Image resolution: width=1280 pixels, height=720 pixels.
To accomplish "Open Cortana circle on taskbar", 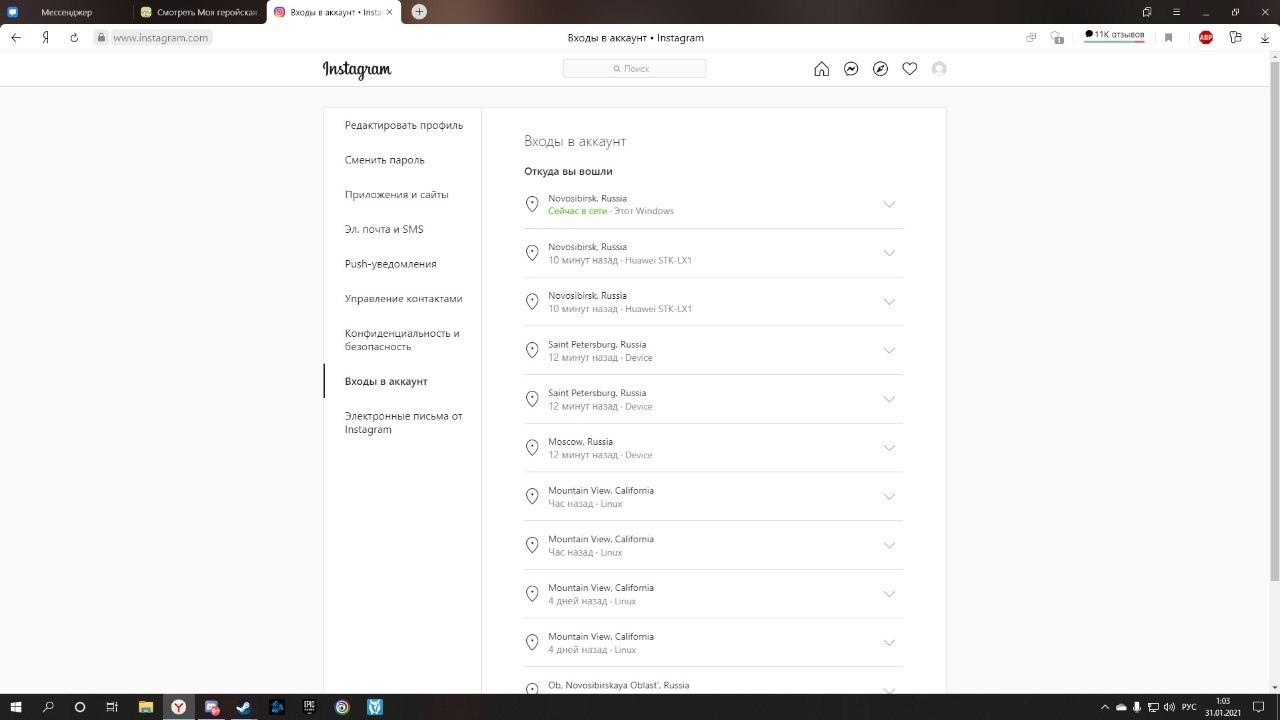I will (x=80, y=707).
